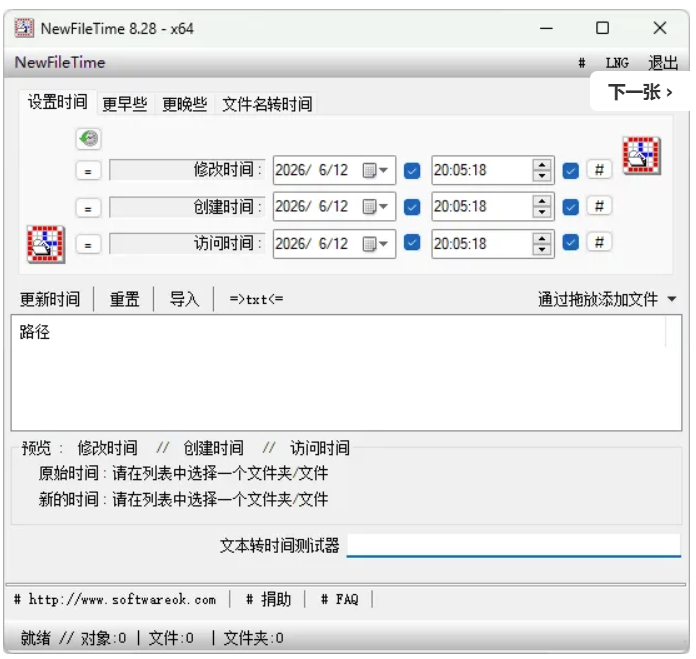Click the 下一张 next-image button

coord(640,92)
